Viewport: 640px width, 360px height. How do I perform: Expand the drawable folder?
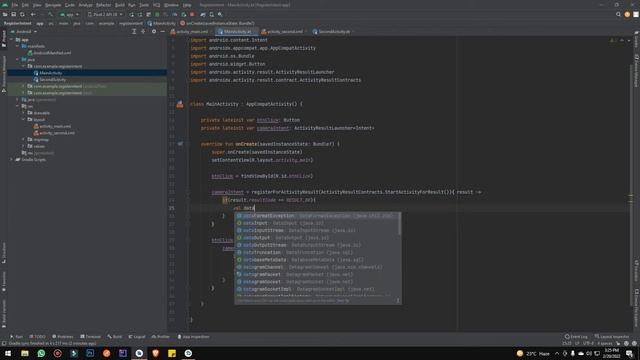[x=23, y=113]
